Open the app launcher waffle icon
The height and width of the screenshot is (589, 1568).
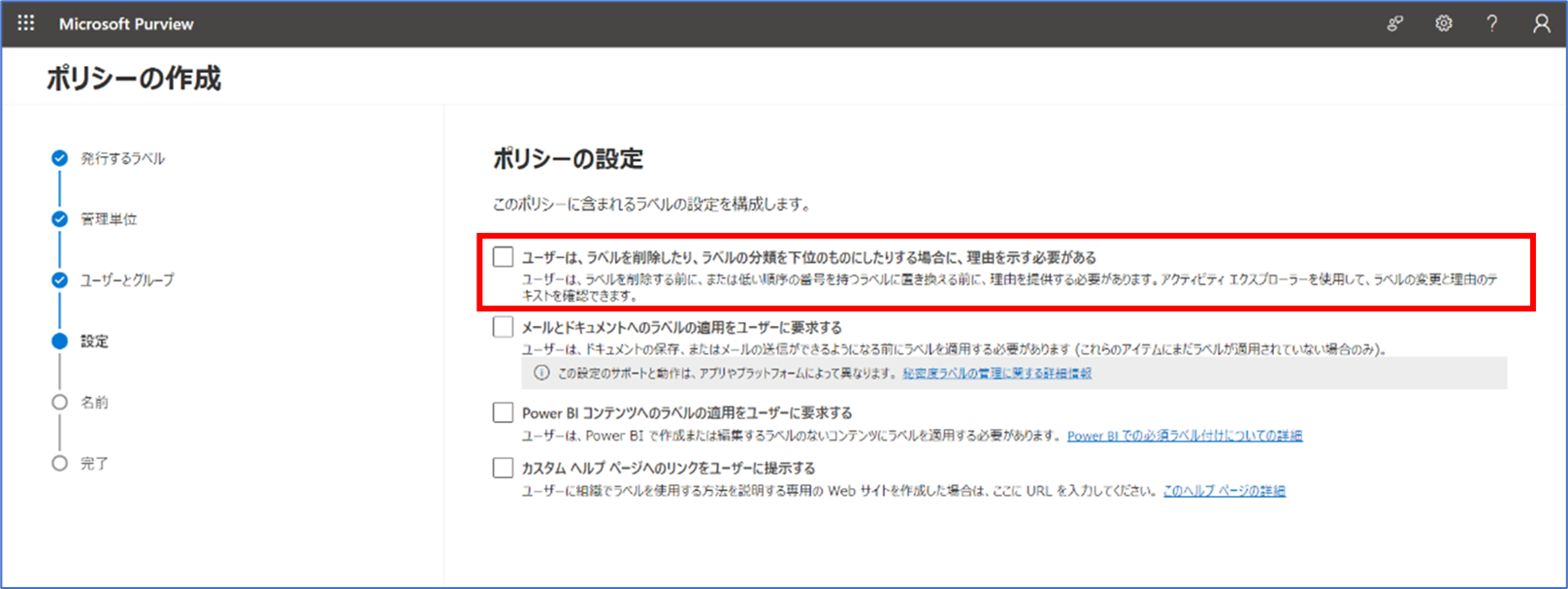(x=26, y=23)
